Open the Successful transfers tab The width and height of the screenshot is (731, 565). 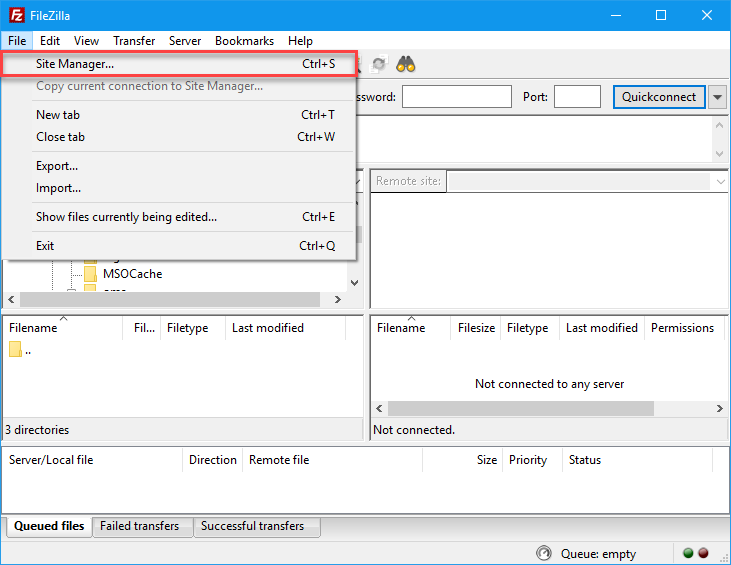click(x=254, y=526)
